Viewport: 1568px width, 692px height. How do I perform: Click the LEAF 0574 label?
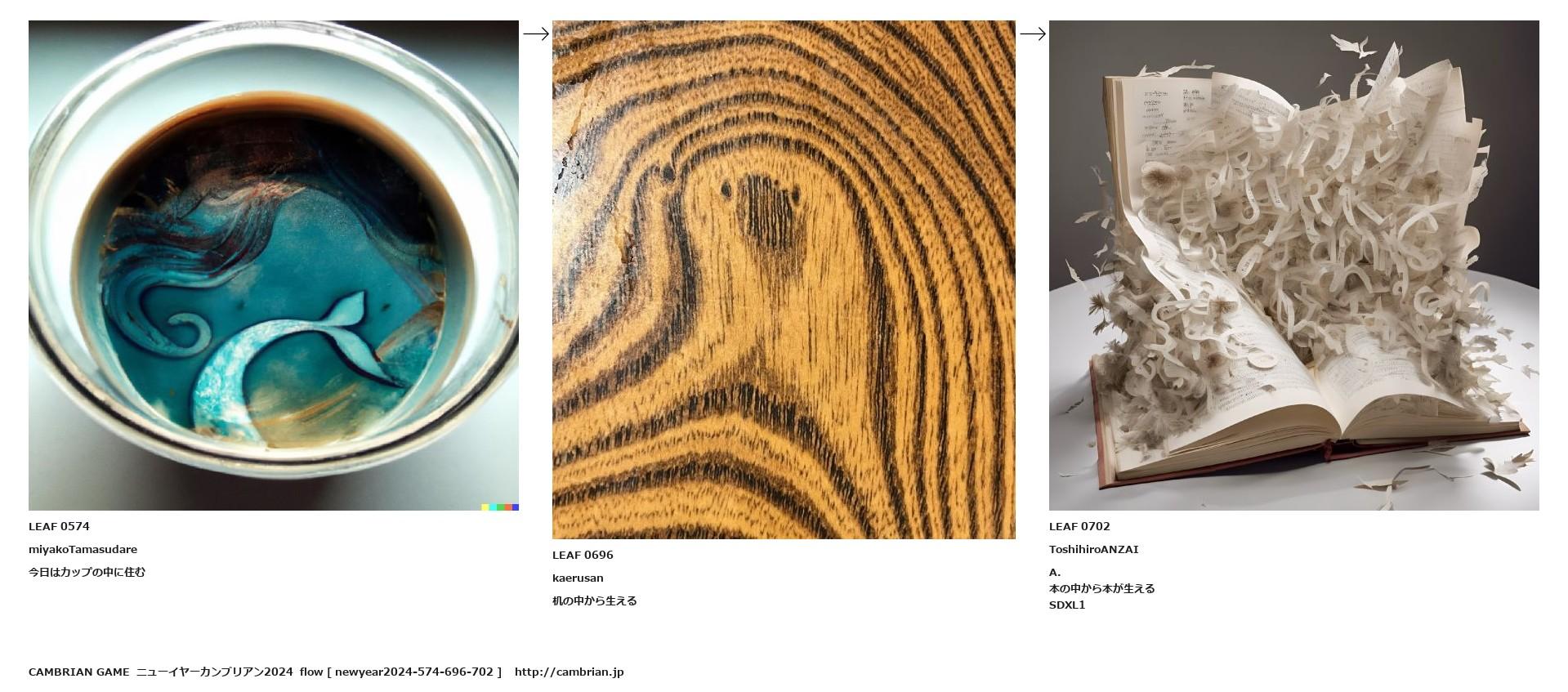click(x=59, y=526)
